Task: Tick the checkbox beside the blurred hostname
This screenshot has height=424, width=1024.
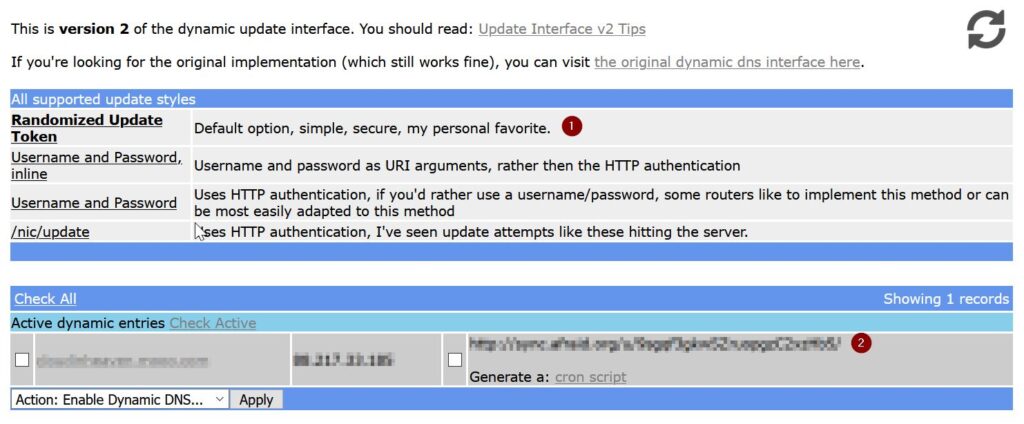Action: click(x=22, y=360)
